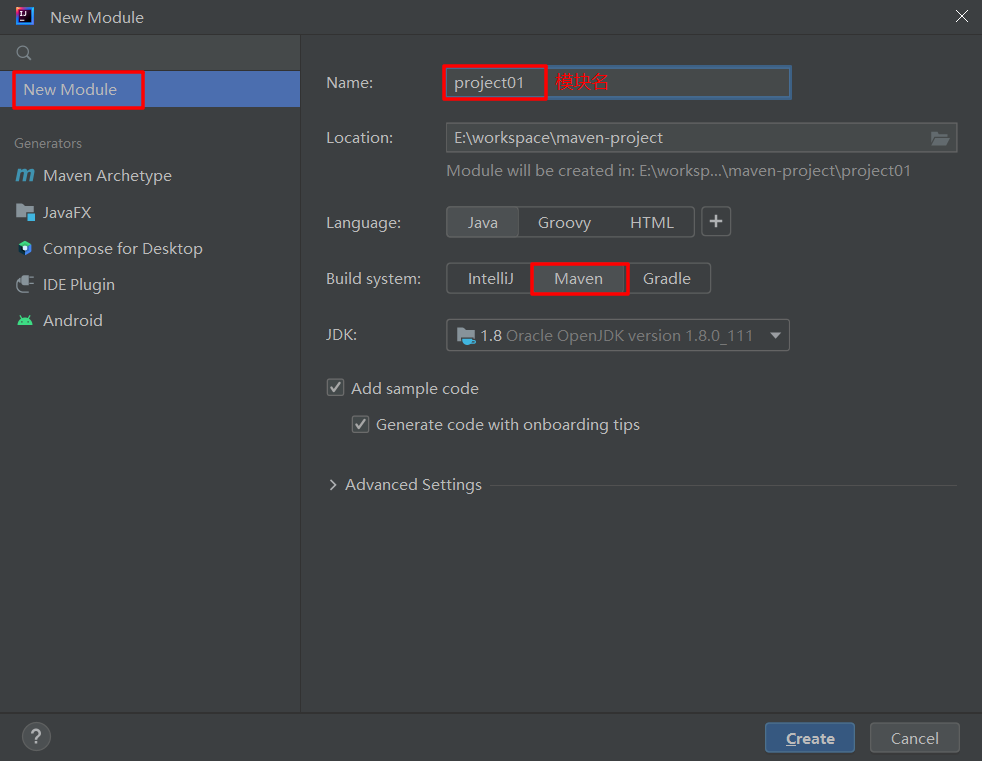
Task: Select the JavaFX generator
Action: tap(67, 212)
